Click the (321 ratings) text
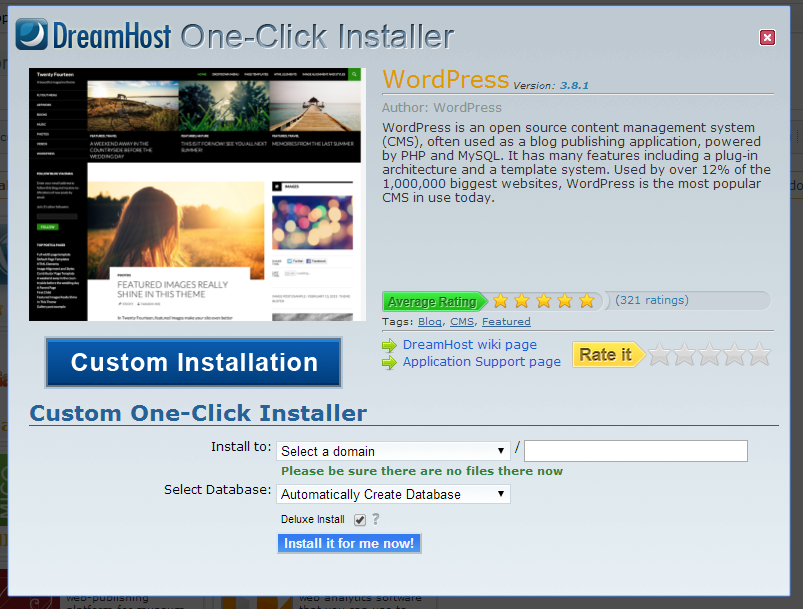This screenshot has height=609, width=803. tap(652, 300)
